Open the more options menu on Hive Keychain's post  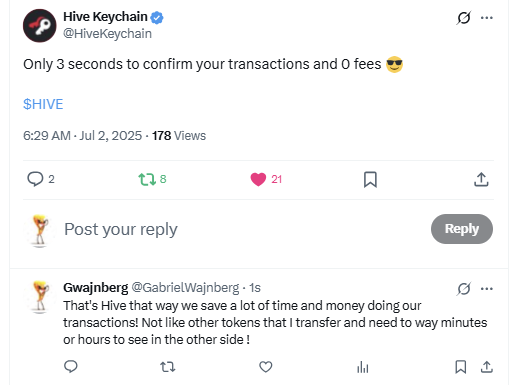coord(486,18)
